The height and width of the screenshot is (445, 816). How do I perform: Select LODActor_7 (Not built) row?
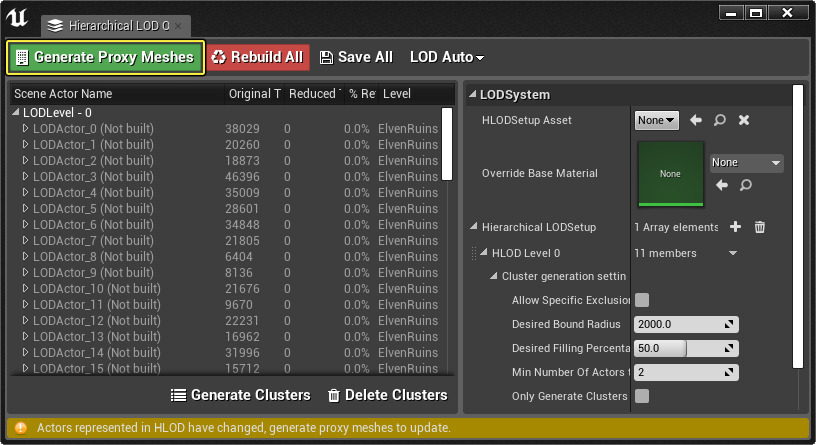click(225, 240)
